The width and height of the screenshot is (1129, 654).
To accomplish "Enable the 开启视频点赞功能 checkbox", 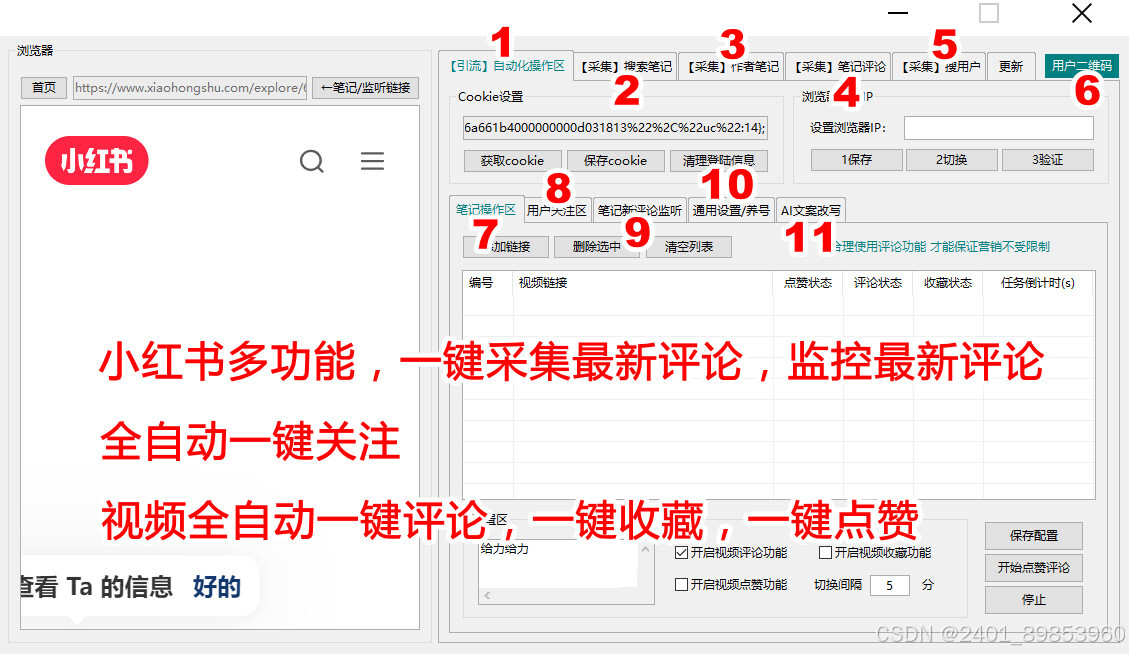I will (x=681, y=584).
